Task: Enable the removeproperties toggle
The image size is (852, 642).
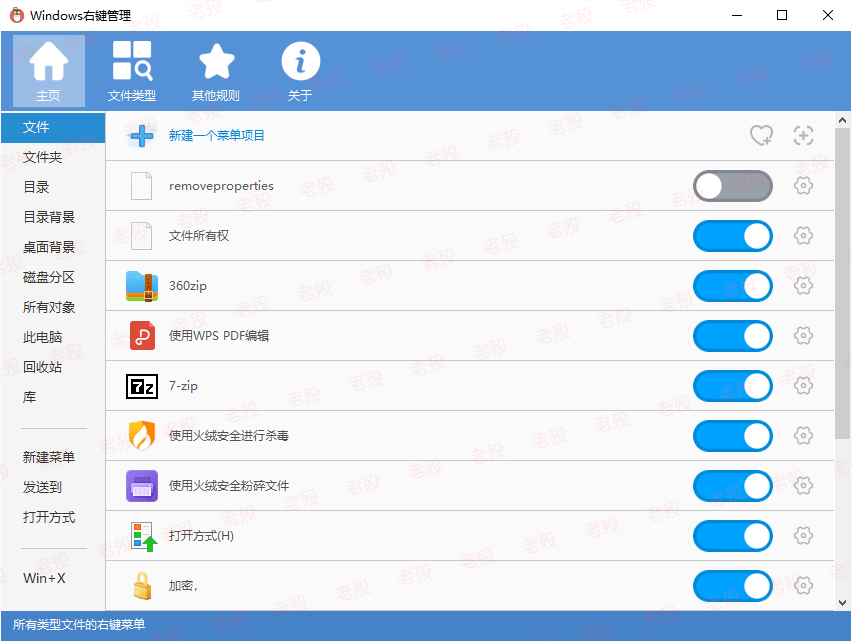Action: point(732,186)
